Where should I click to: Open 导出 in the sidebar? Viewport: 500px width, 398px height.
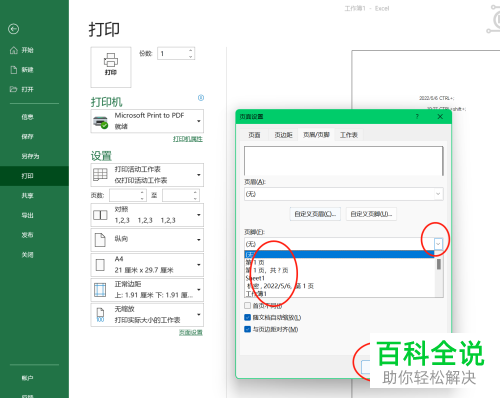[x=27, y=215]
